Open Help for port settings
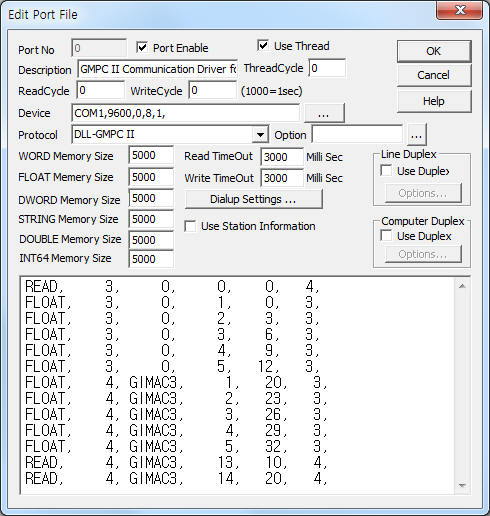 tap(434, 101)
